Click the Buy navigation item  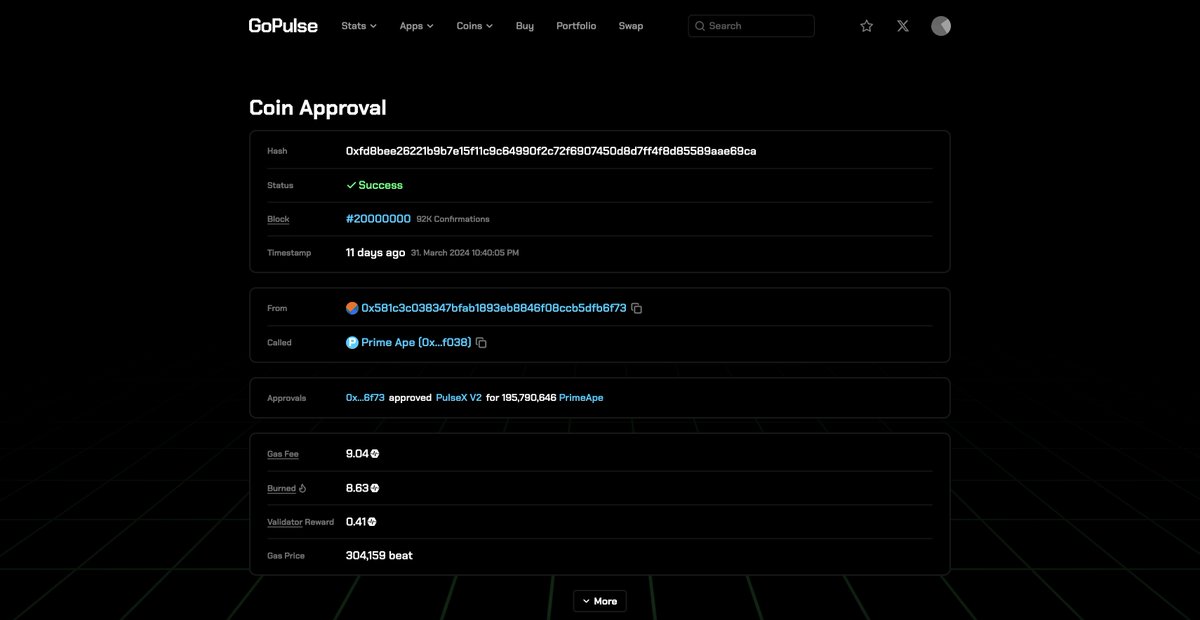tap(524, 25)
